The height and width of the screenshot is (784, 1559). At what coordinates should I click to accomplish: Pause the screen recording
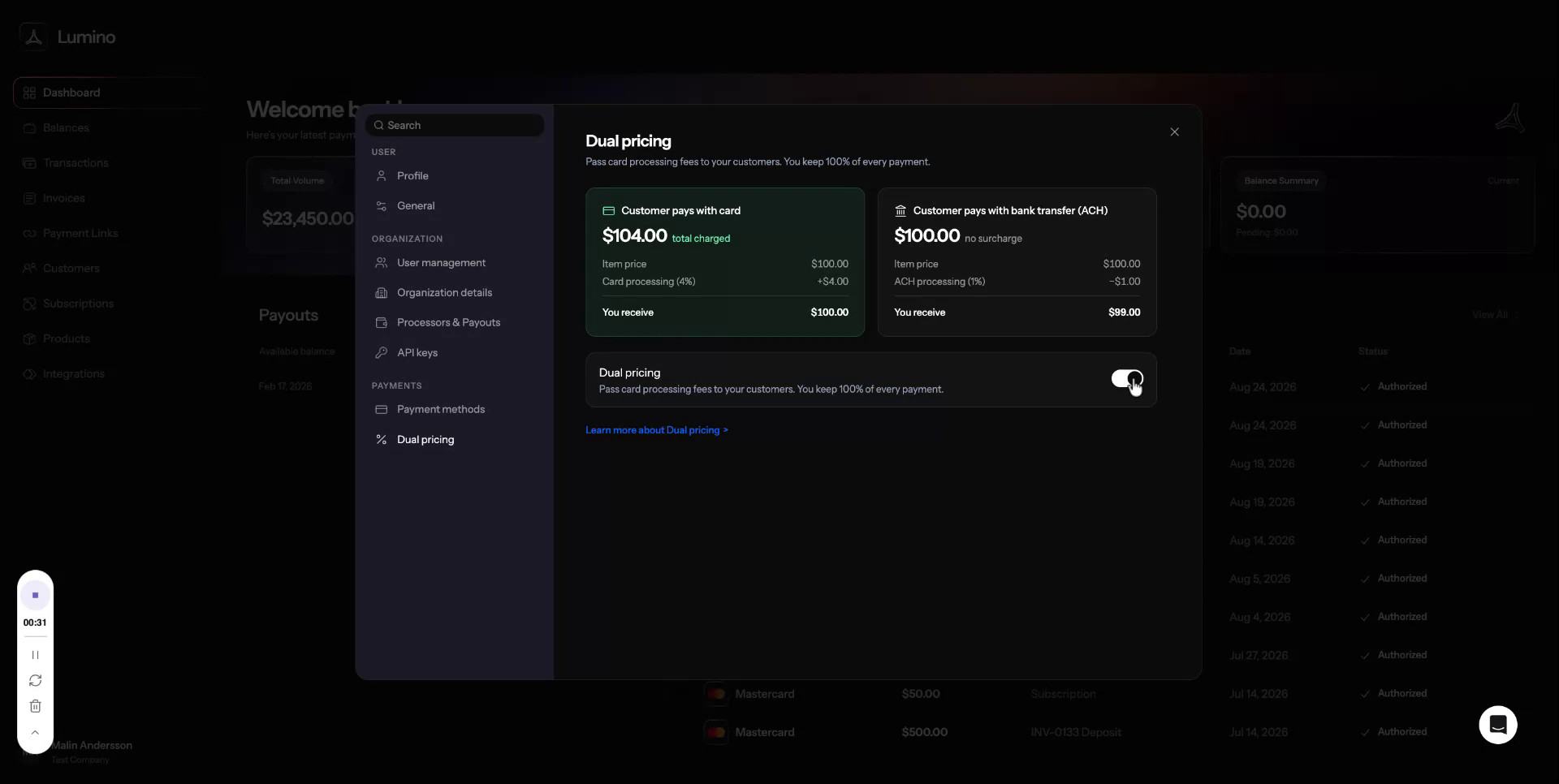(x=35, y=655)
